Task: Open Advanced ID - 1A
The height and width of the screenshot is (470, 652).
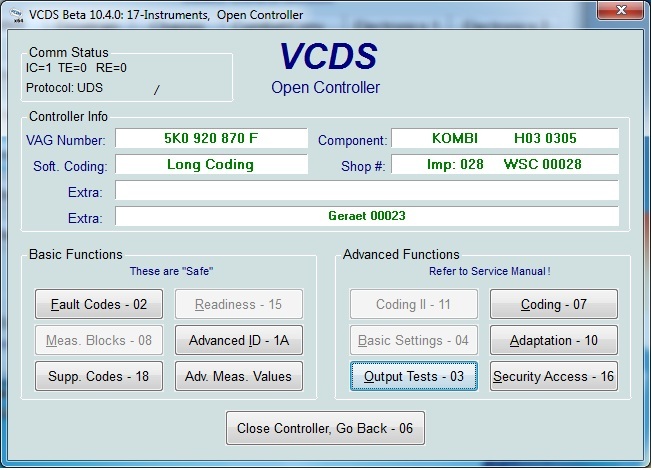Action: (x=239, y=340)
